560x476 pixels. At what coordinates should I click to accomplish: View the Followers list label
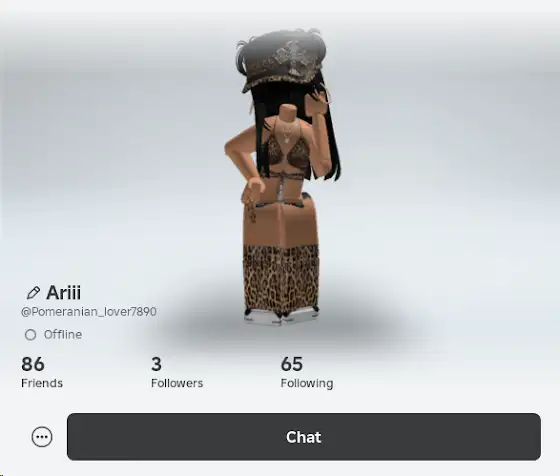pyautogui.click(x=177, y=383)
